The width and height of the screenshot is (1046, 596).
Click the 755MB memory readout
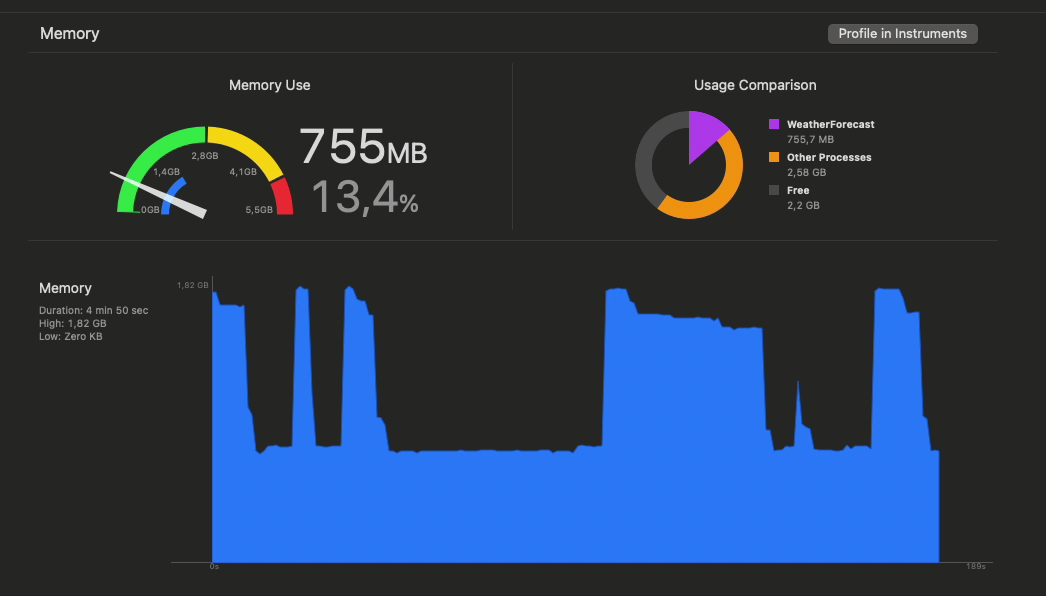click(364, 148)
